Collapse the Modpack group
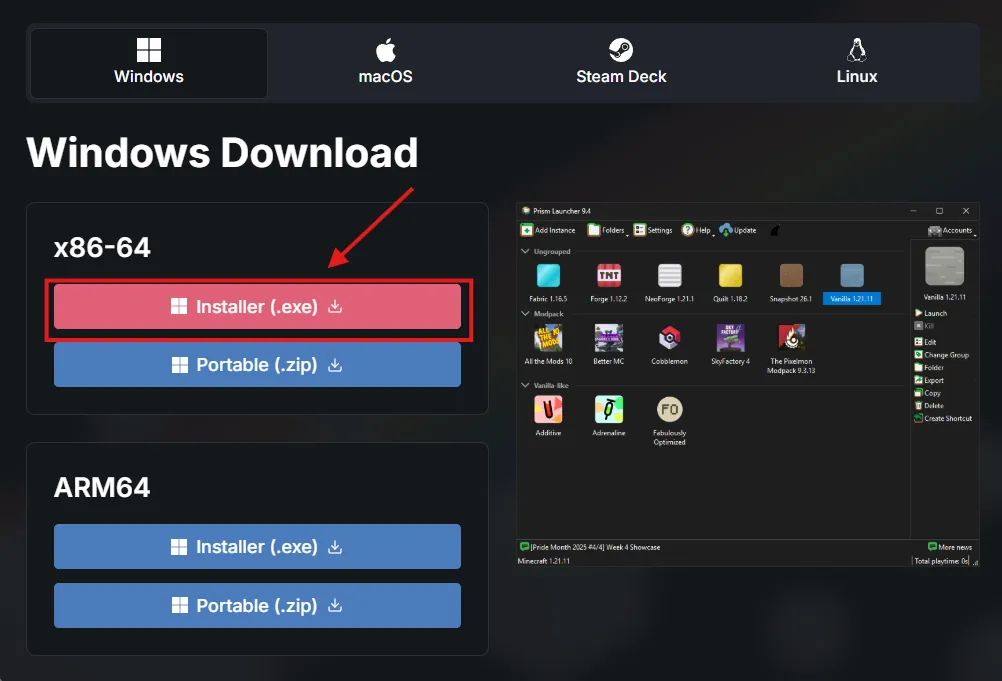This screenshot has width=1002, height=681. (526, 314)
